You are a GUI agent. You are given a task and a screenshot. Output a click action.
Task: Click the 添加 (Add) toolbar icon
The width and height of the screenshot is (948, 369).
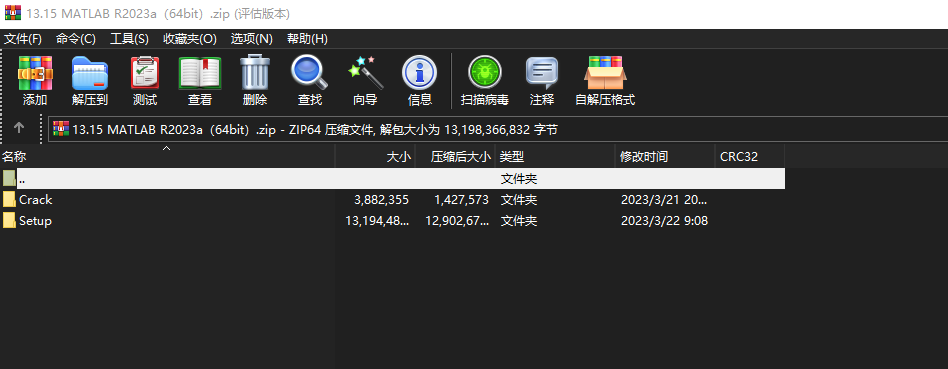click(35, 73)
